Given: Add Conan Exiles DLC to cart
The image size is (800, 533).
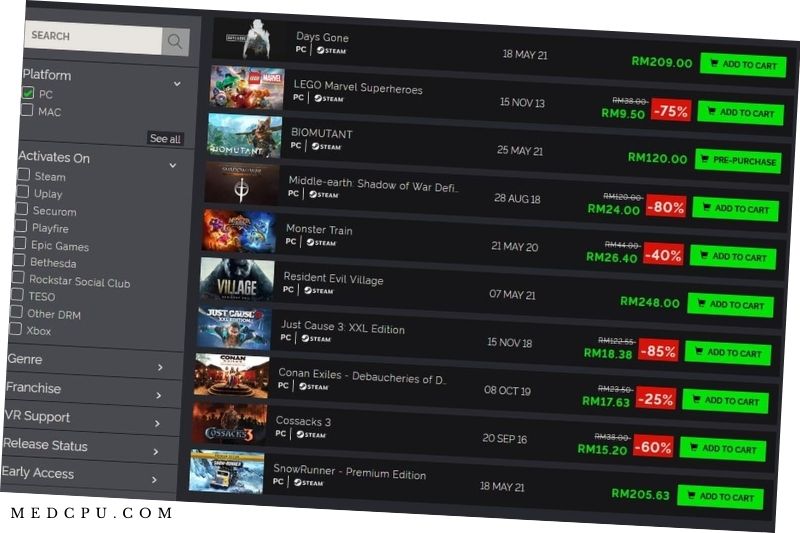Looking at the screenshot, I should [x=726, y=401].
